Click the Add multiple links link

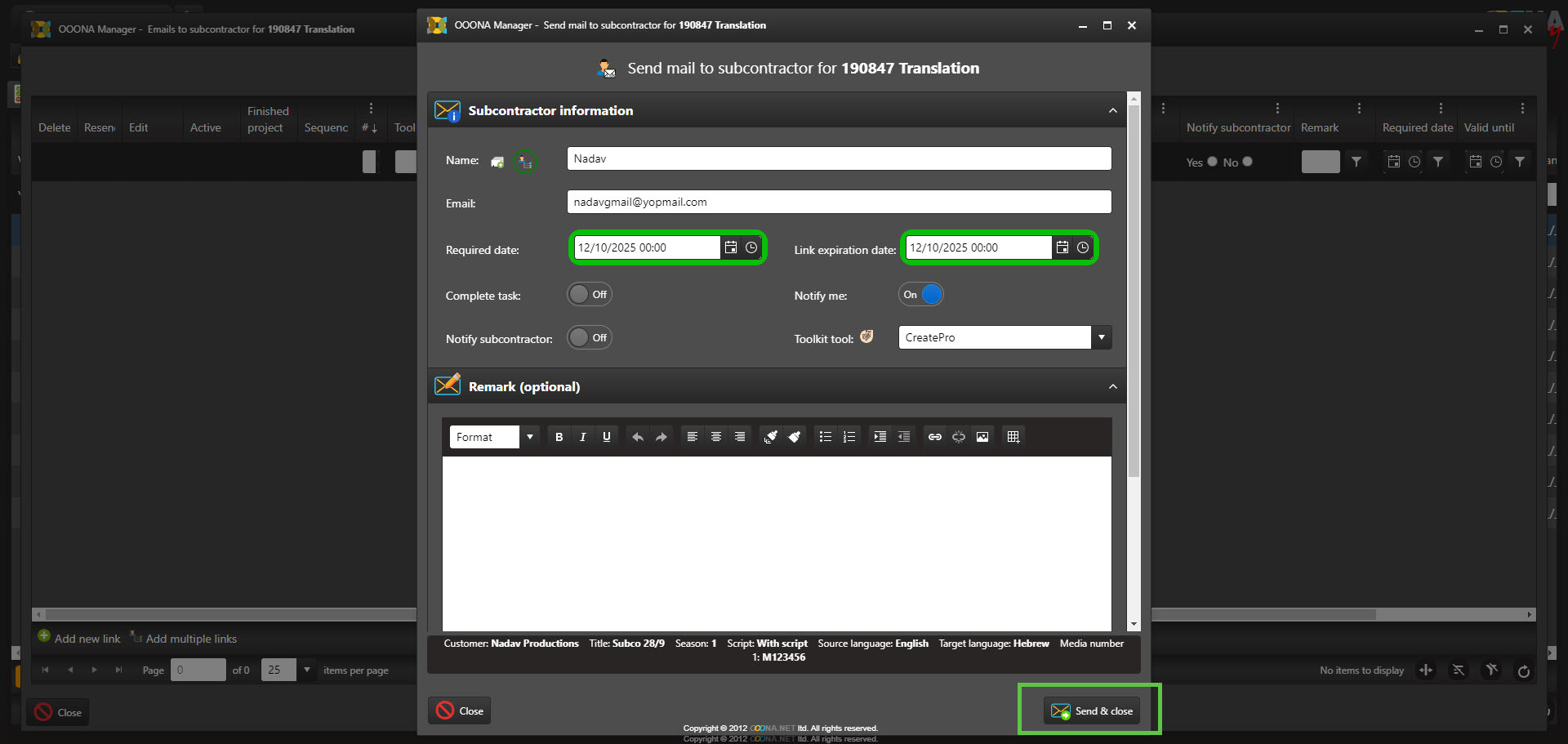click(x=190, y=639)
